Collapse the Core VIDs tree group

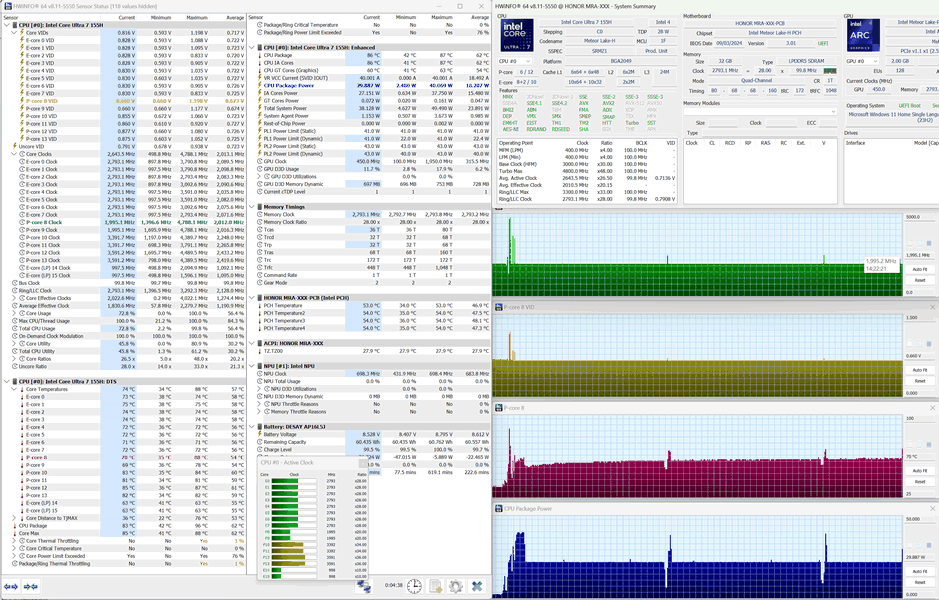[14, 33]
